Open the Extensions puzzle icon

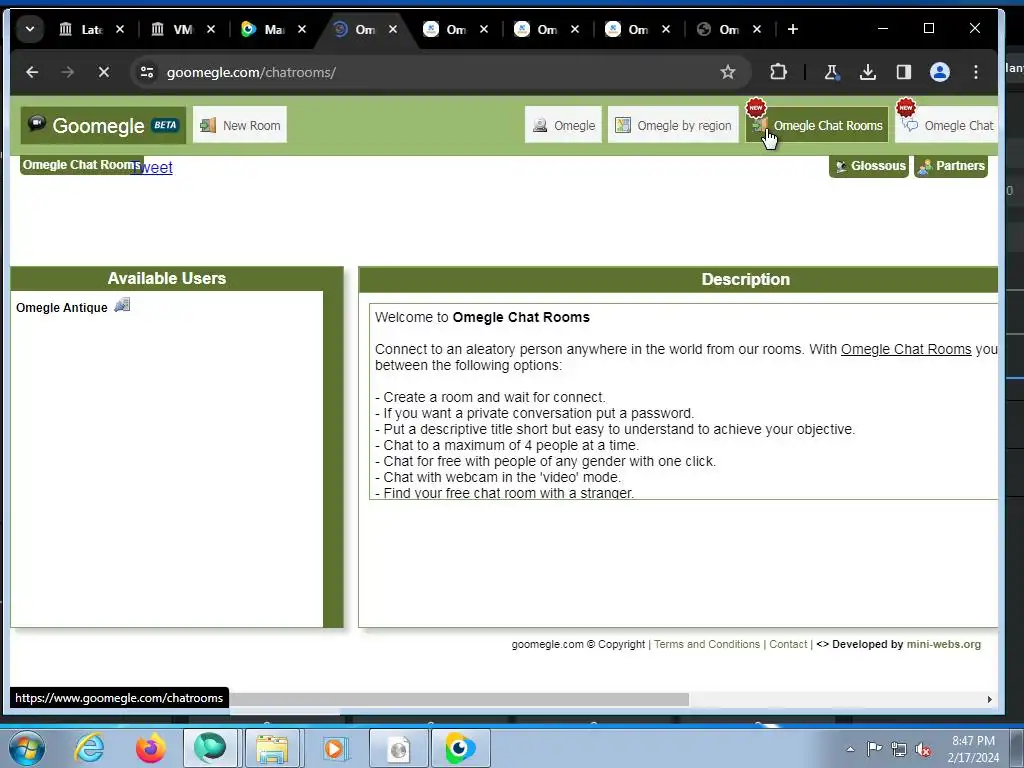[778, 72]
